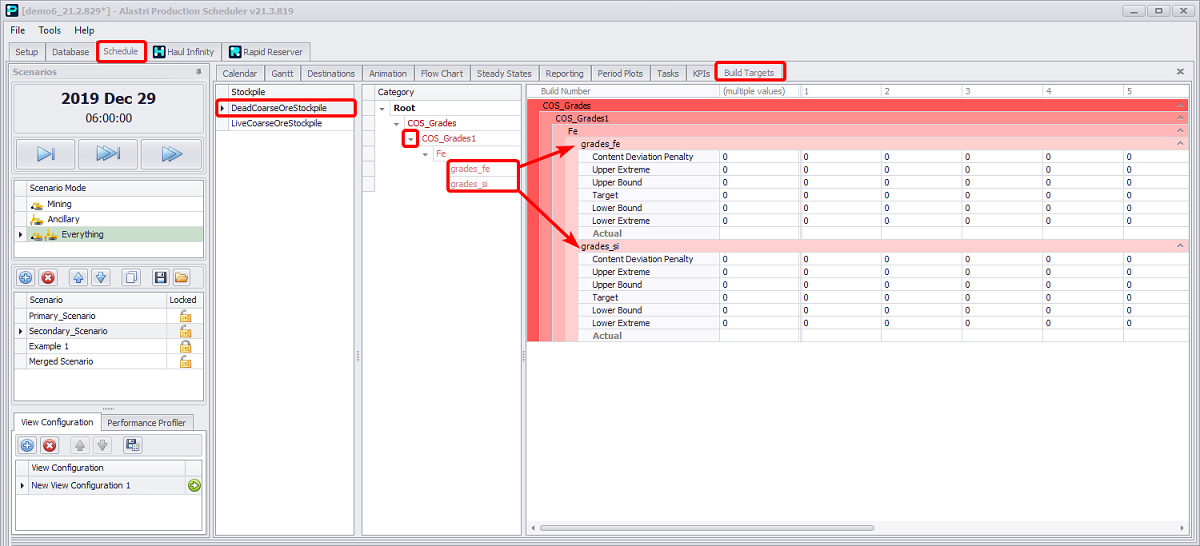Viewport: 1200px width, 546px height.
Task: Move scenario up with the up arrow icon
Action: click(x=80, y=277)
